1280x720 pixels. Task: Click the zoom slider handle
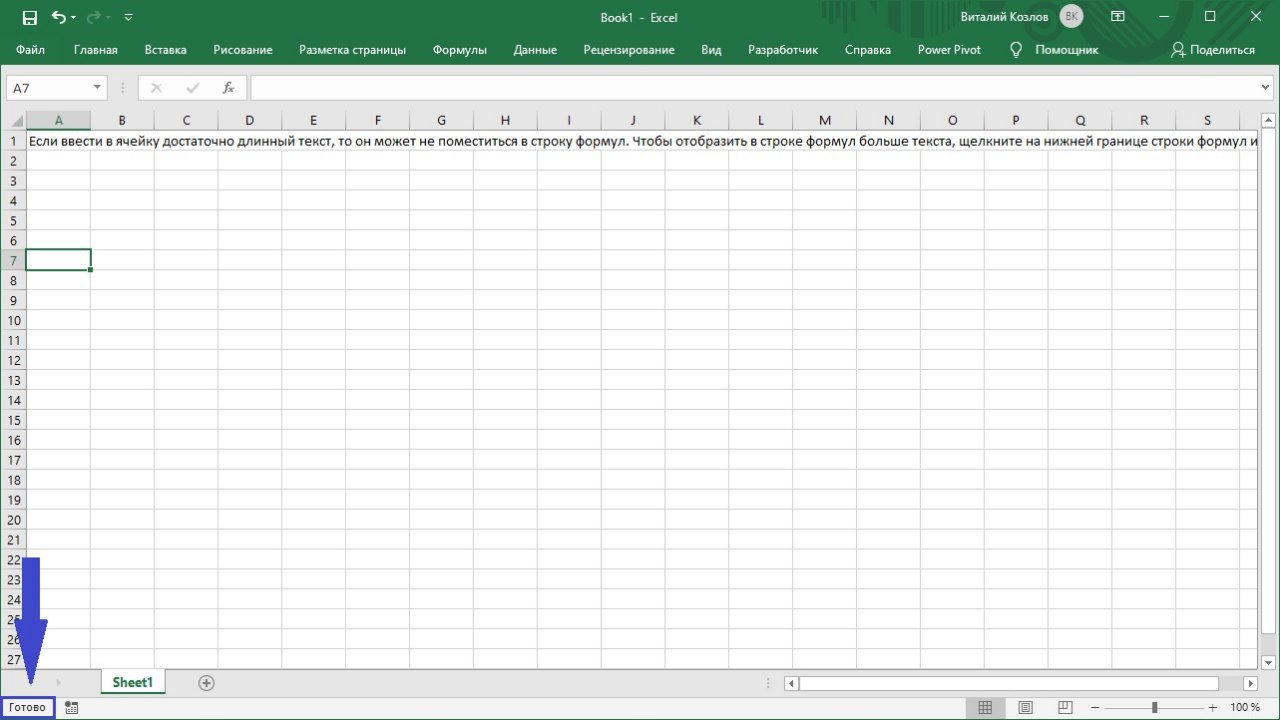(x=1154, y=708)
